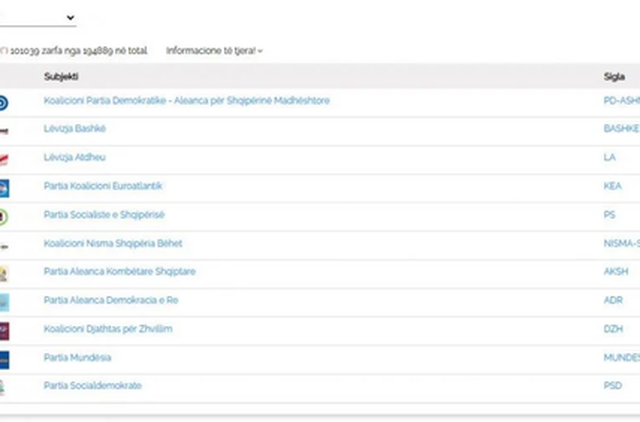Open the dropdown selector at the top left
Viewport: 640px width, 422px height.
pos(38,18)
